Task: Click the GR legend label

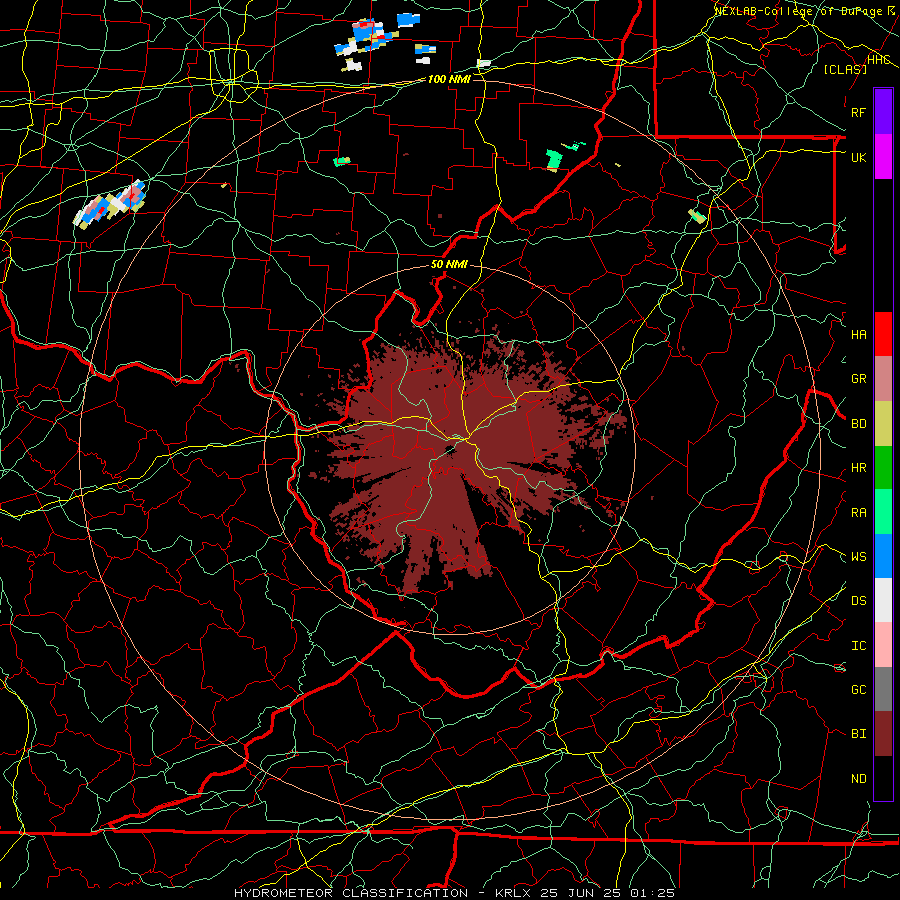Action: click(858, 379)
